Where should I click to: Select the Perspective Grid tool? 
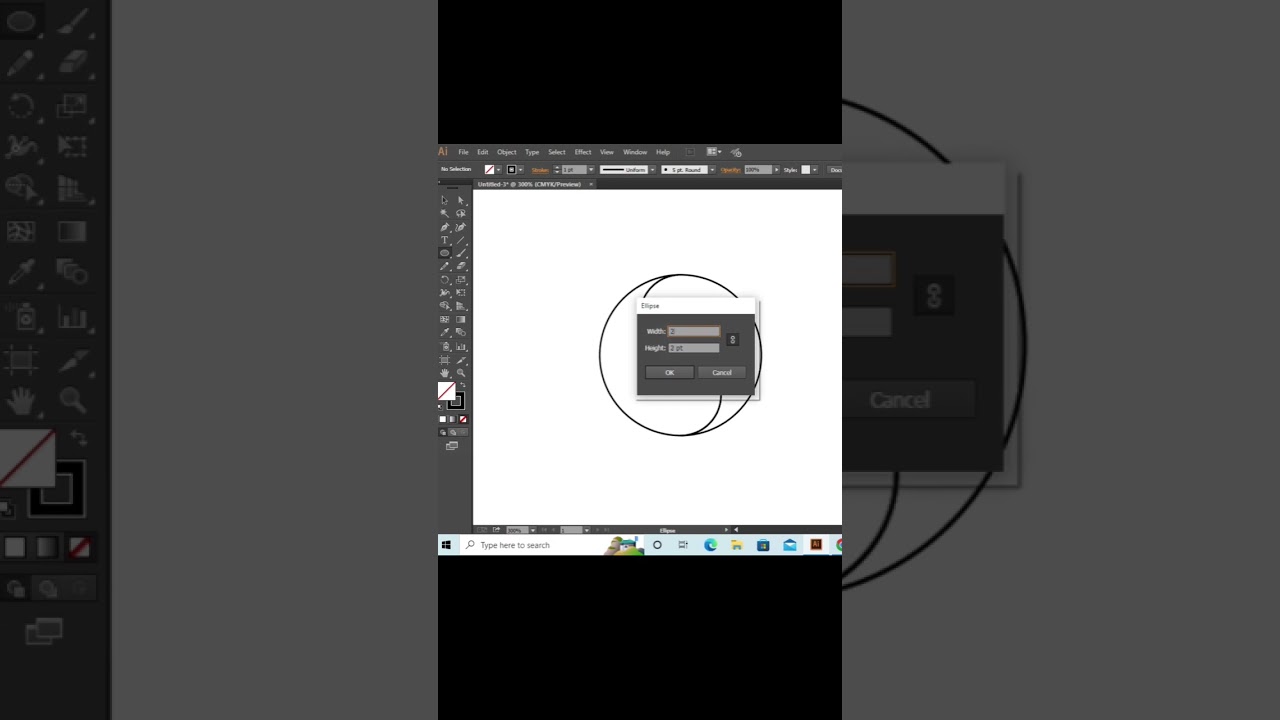461,306
